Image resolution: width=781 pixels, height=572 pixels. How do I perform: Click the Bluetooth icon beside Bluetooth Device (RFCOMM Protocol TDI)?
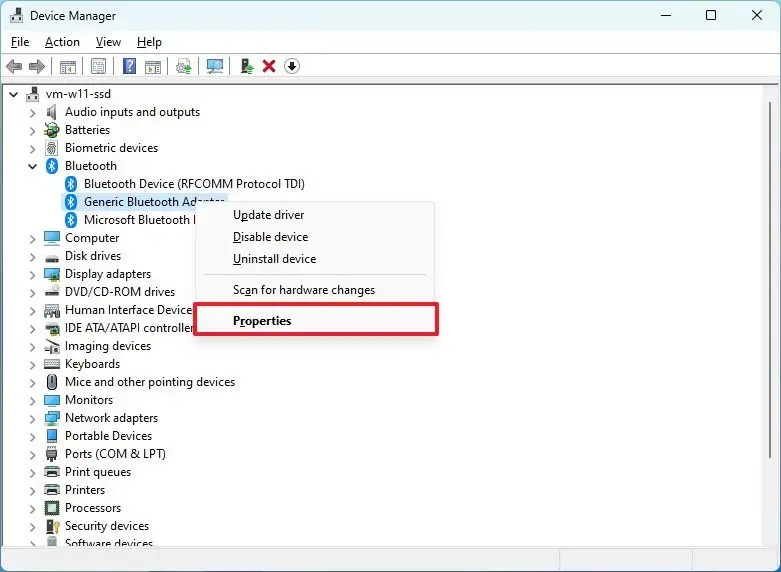(71, 184)
